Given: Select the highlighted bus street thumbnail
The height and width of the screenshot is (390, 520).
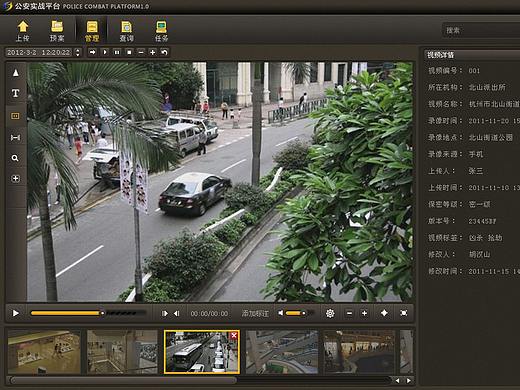Looking at the screenshot, I should (x=202, y=352).
